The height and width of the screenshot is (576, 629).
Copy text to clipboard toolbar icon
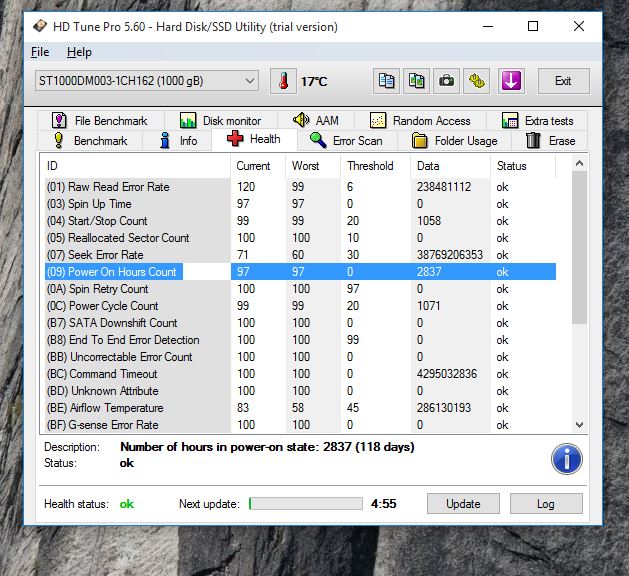click(386, 81)
